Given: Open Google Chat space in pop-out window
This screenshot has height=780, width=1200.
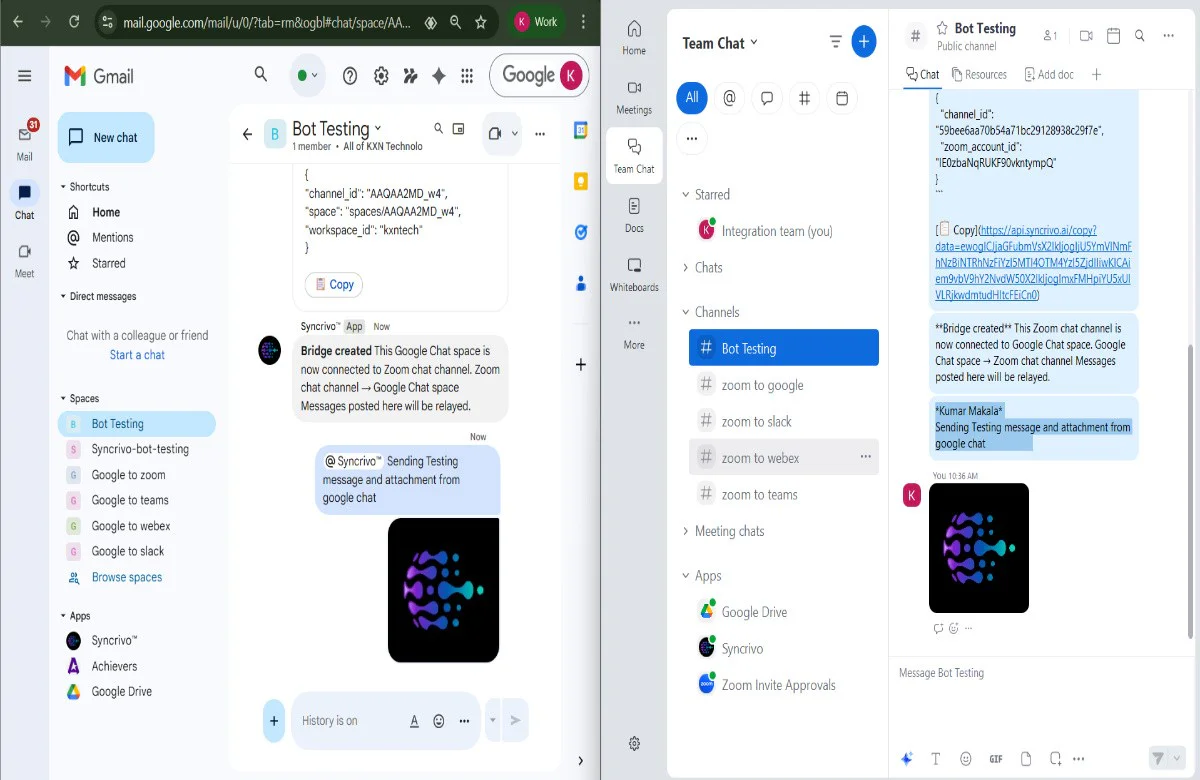Looking at the screenshot, I should coord(459,129).
